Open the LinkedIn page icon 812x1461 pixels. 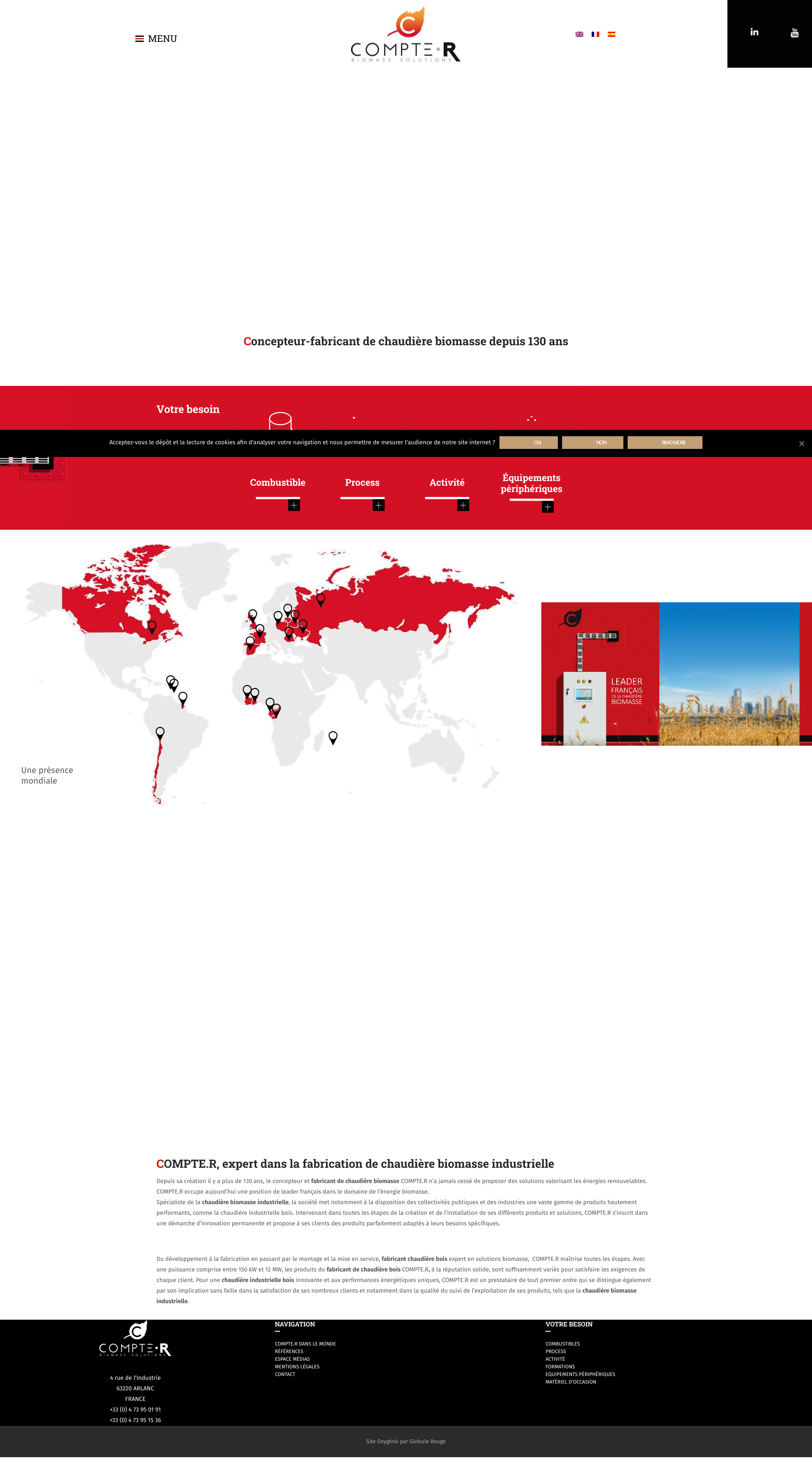tap(754, 32)
